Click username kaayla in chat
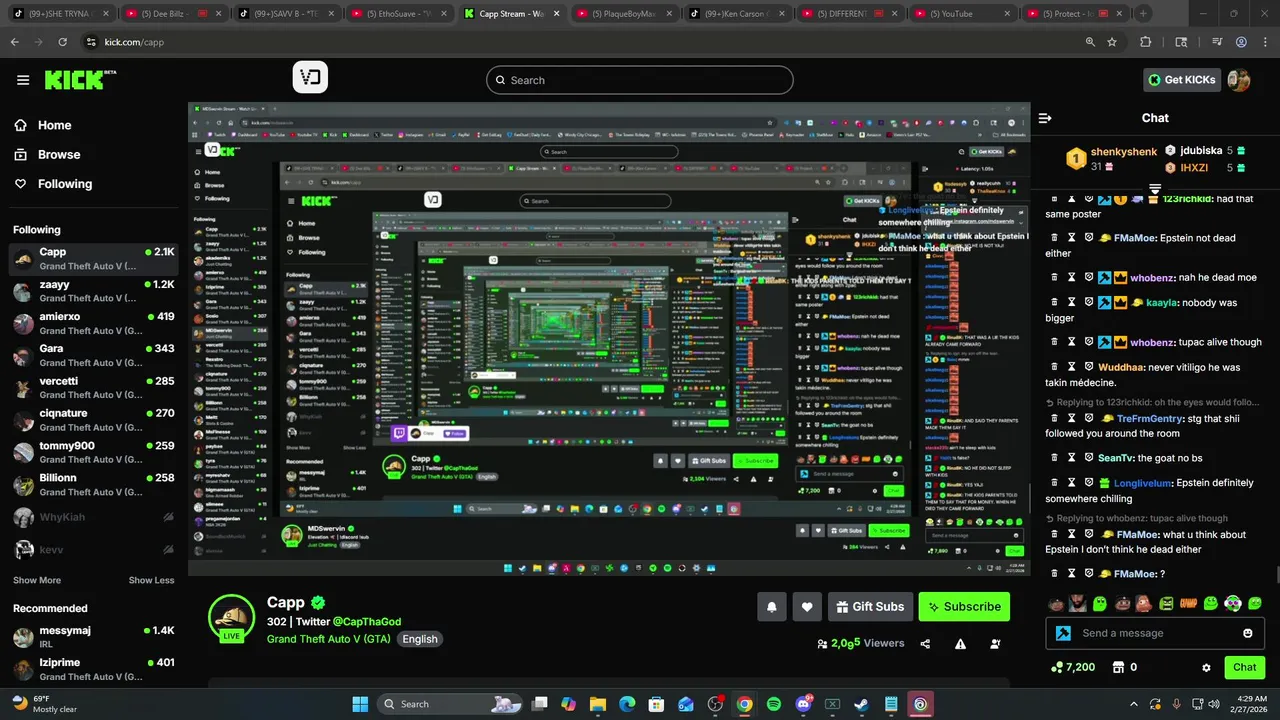The height and width of the screenshot is (720, 1280). pyautogui.click(x=1161, y=302)
